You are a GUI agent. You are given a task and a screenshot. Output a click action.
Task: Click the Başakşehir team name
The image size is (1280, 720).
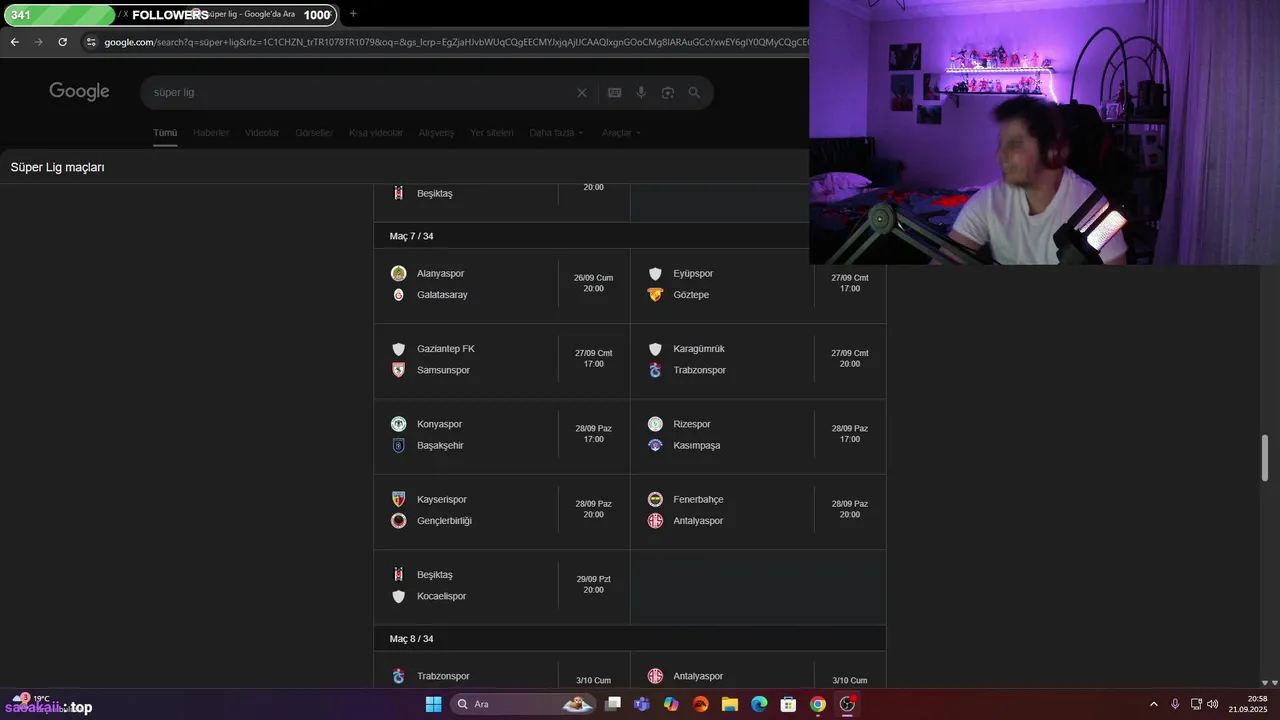tap(440, 445)
